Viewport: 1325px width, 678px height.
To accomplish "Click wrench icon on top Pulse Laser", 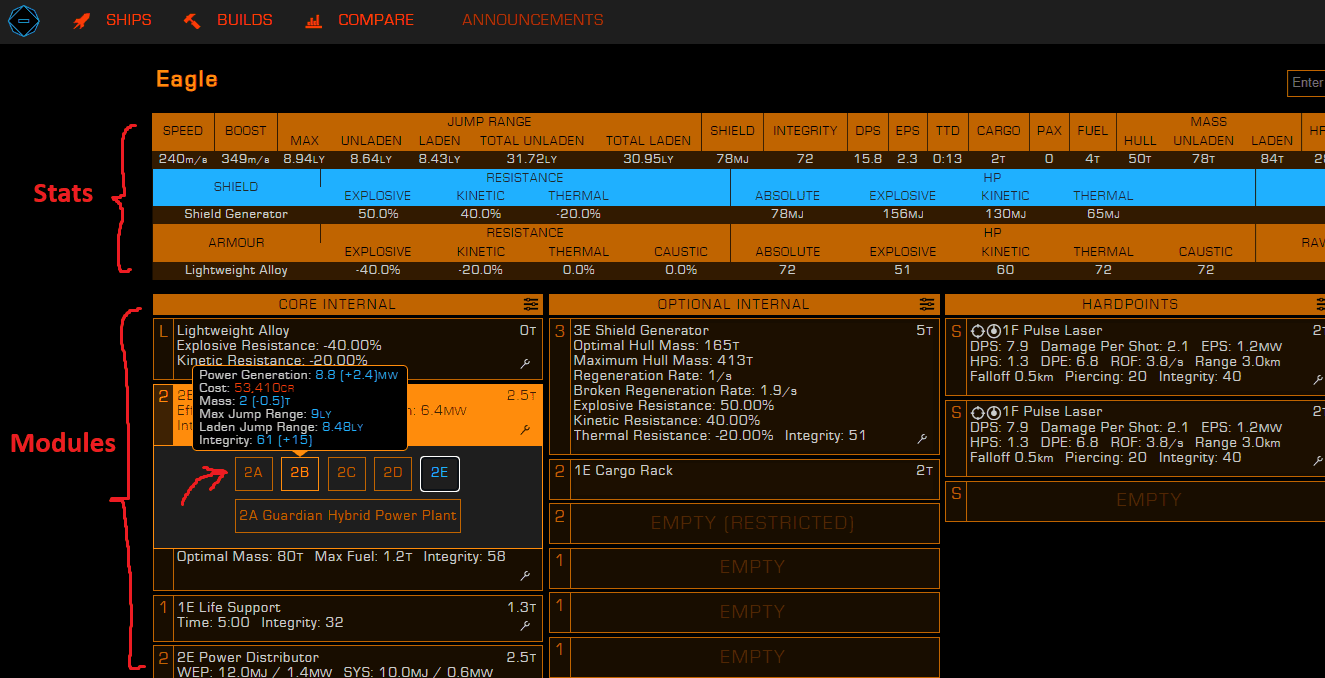I will pyautogui.click(x=1317, y=380).
